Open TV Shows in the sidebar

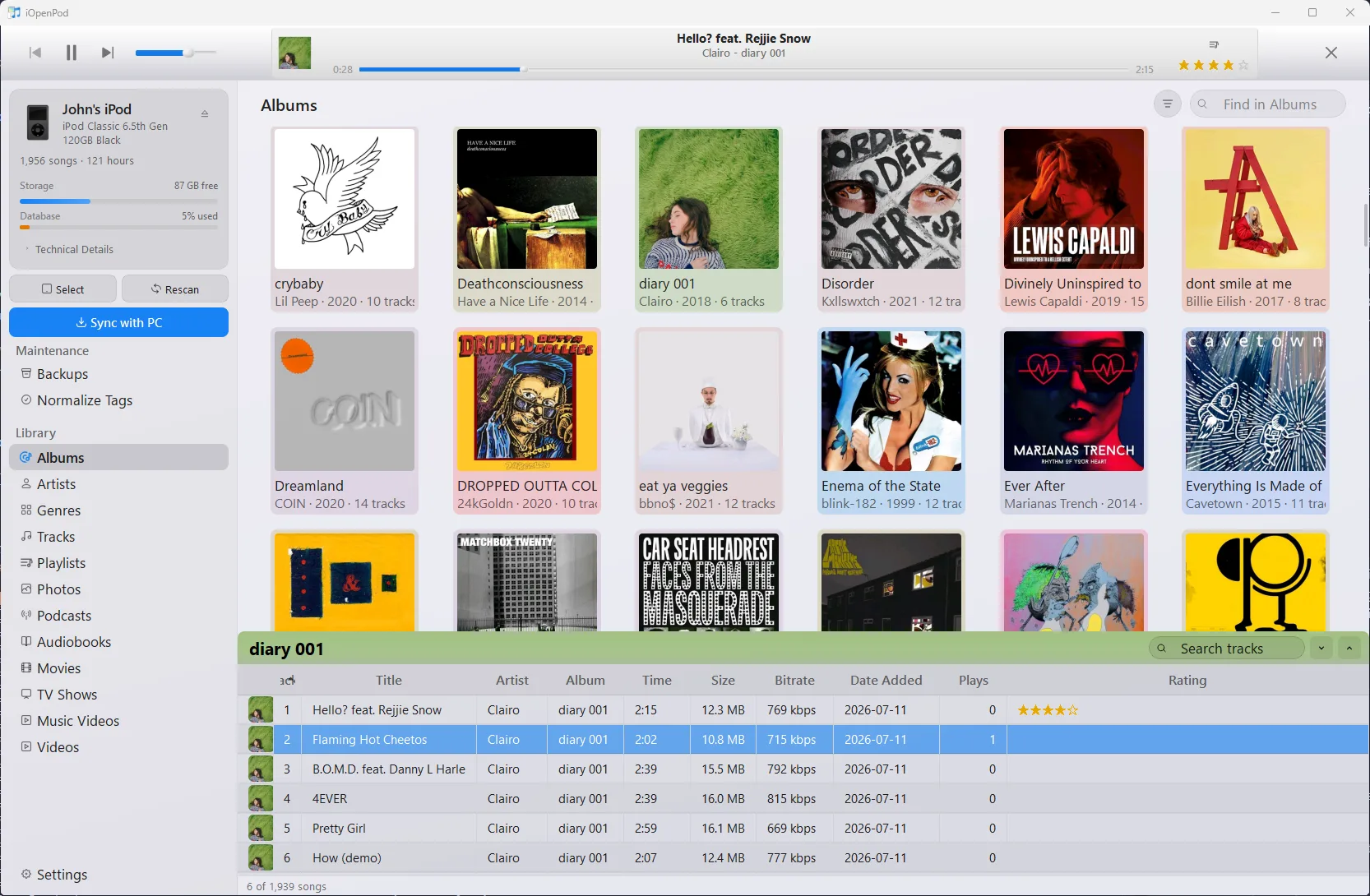[118, 695]
